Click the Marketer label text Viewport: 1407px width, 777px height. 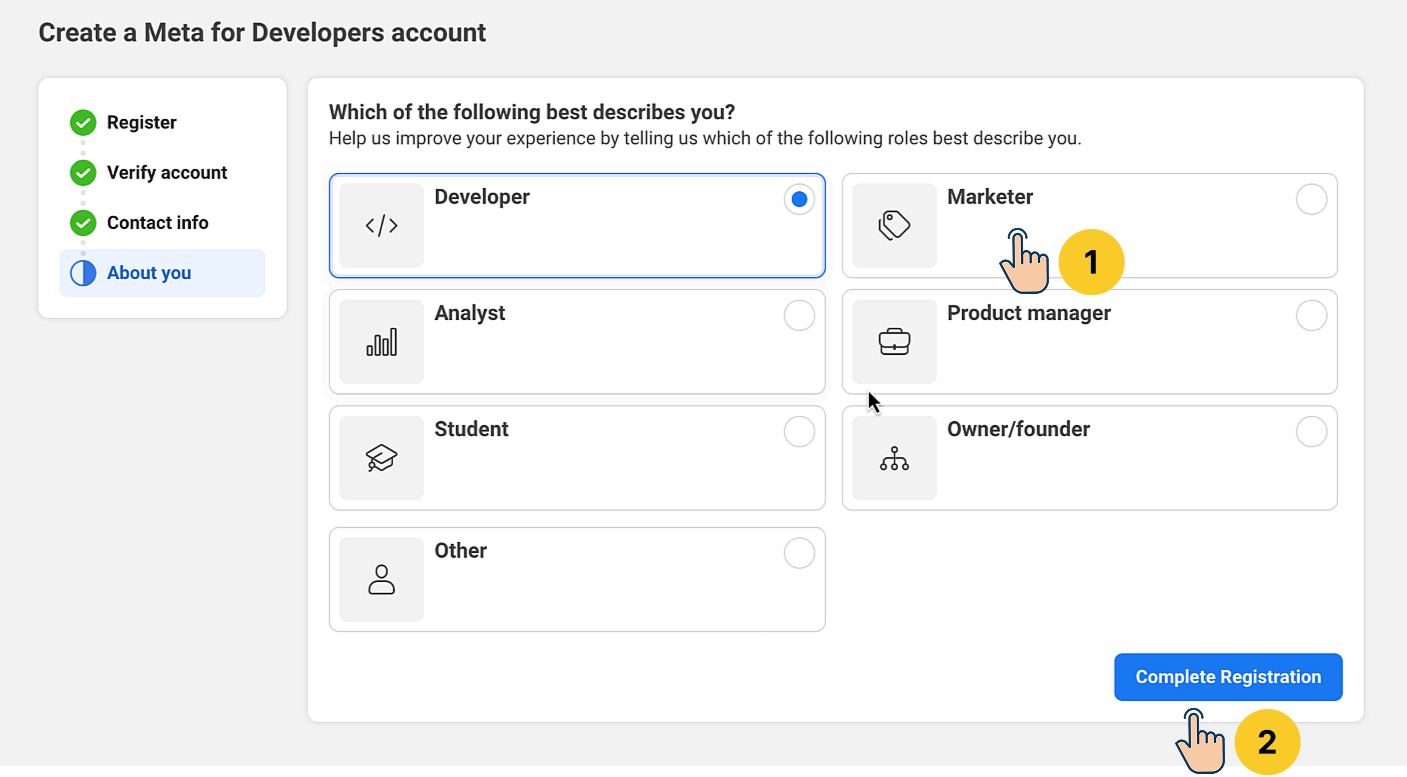tap(990, 197)
